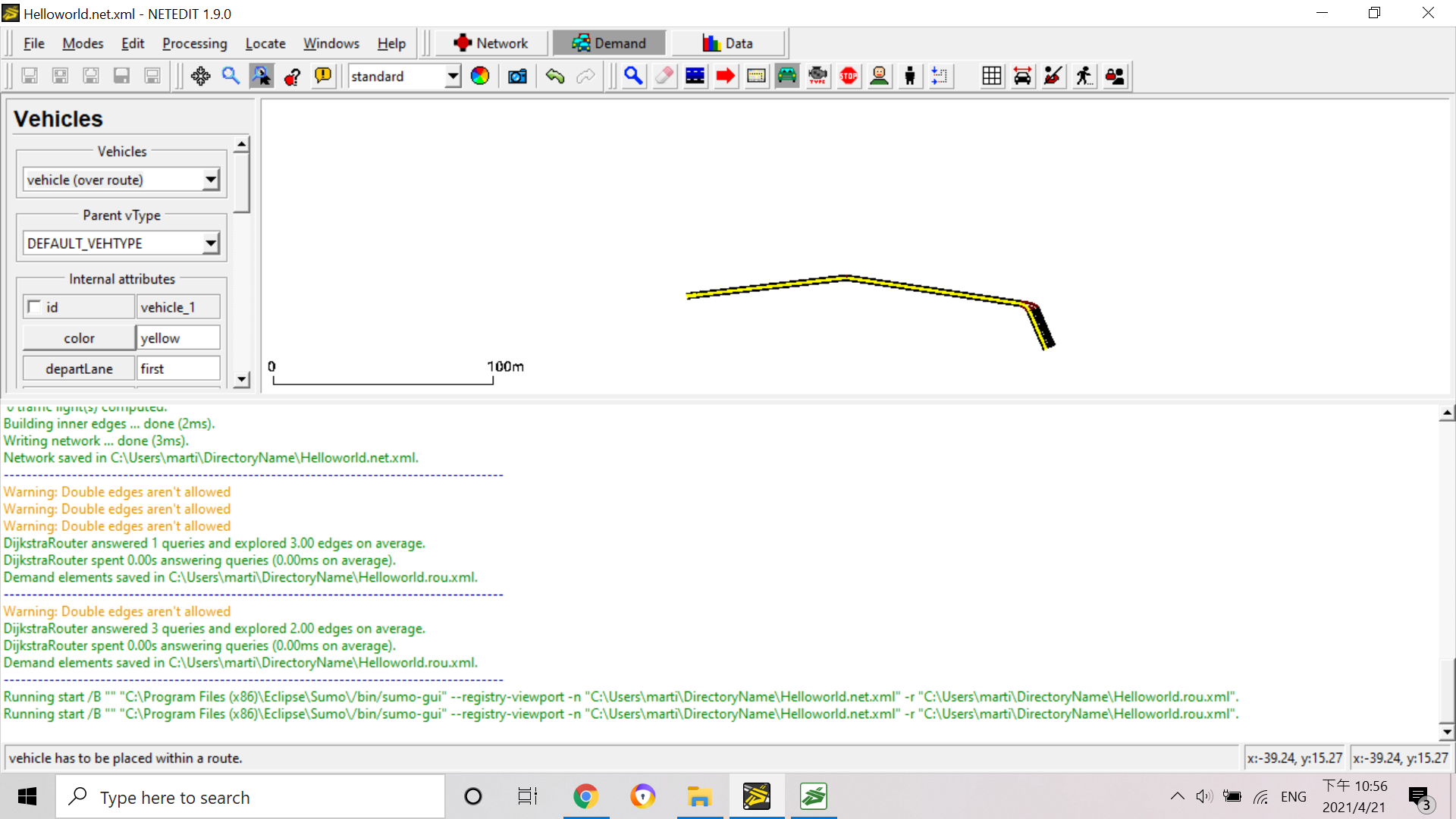1456x819 pixels.
Task: Open Chrome from the taskbar
Action: (585, 797)
